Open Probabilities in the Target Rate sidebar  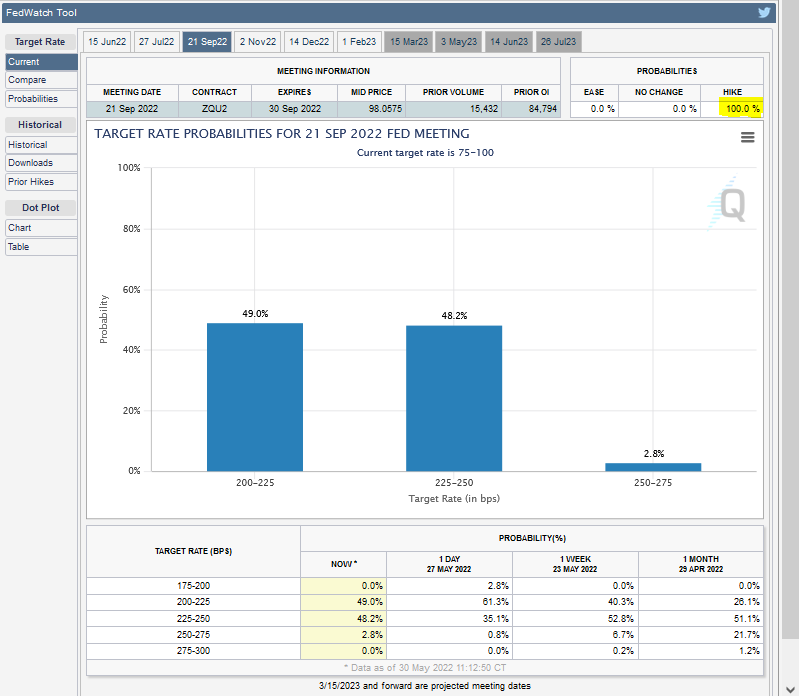[41, 99]
